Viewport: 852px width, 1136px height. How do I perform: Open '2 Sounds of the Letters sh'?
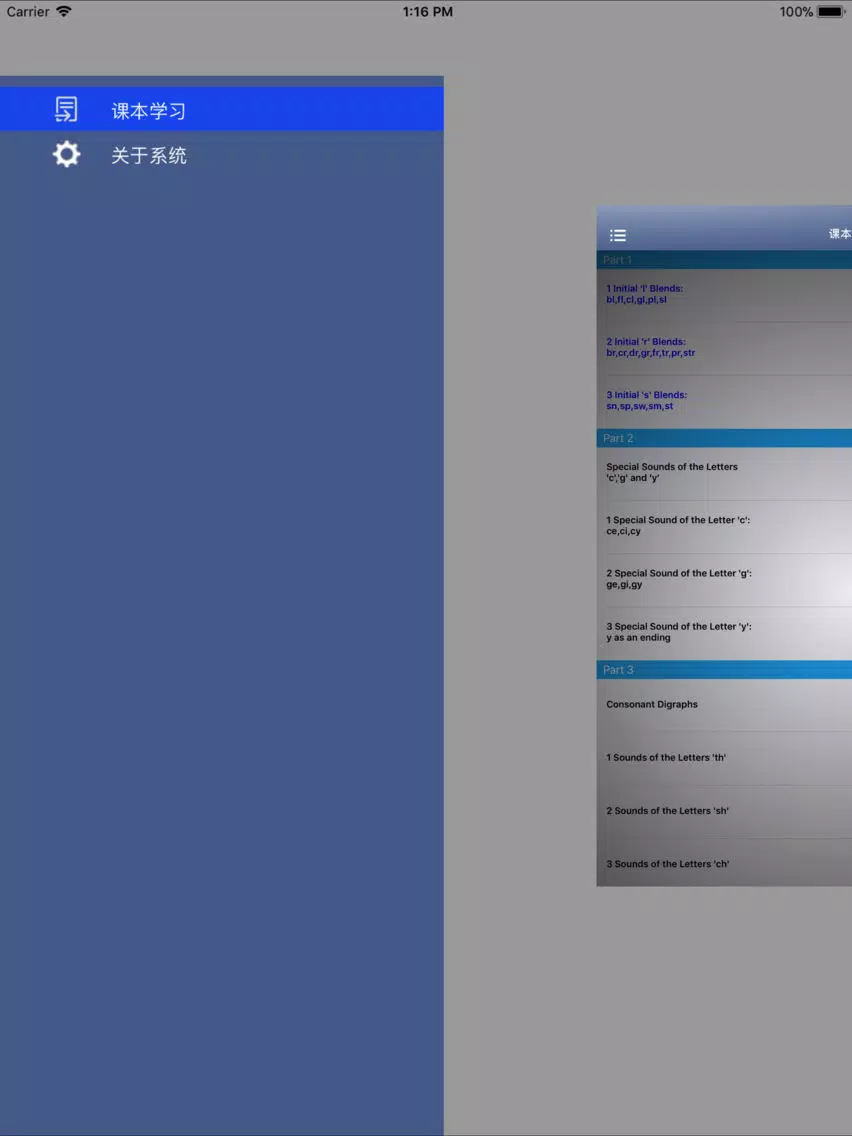coord(724,811)
